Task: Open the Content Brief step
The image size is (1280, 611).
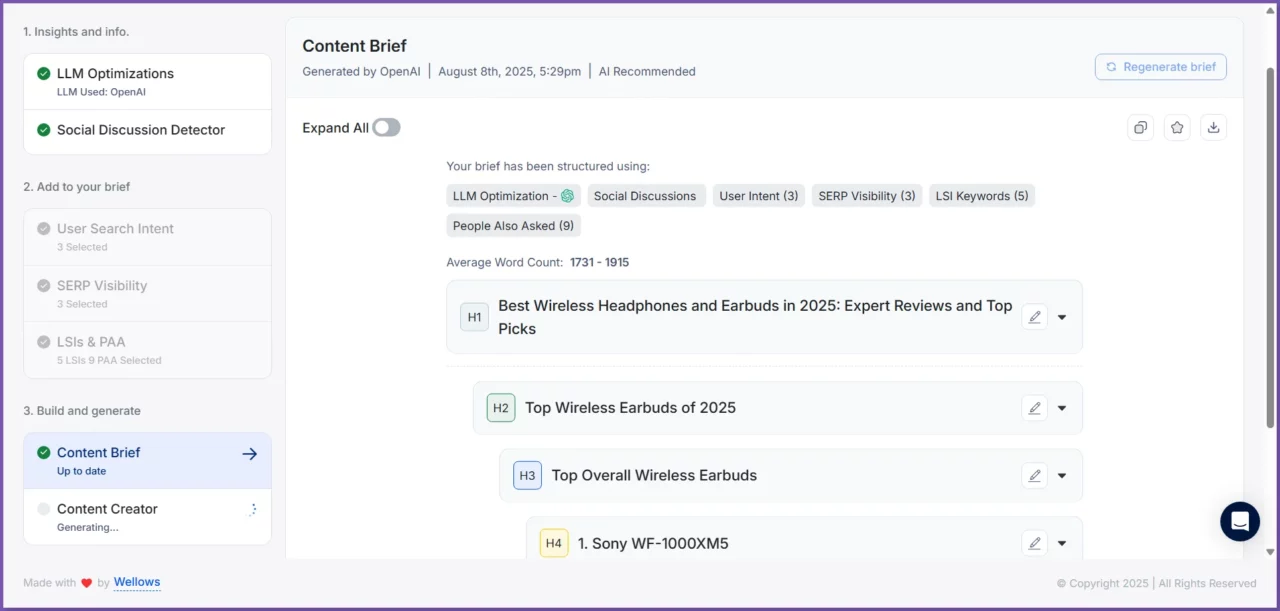Action: 147,460
